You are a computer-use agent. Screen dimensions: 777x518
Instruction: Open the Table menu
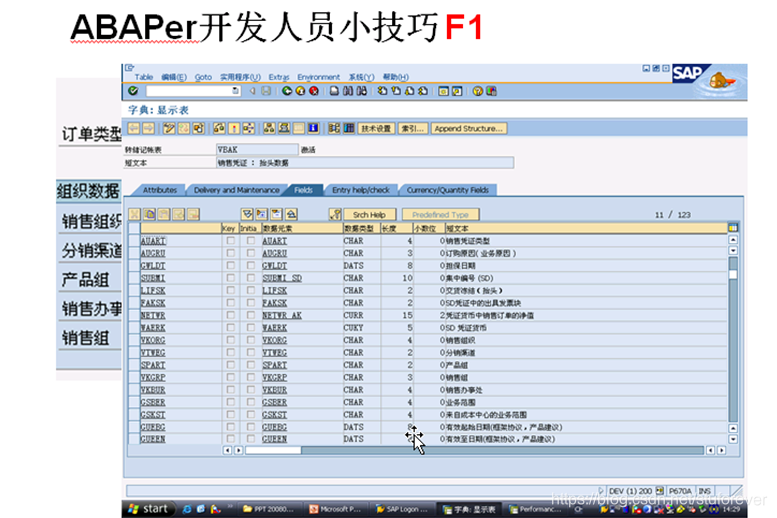(x=144, y=77)
